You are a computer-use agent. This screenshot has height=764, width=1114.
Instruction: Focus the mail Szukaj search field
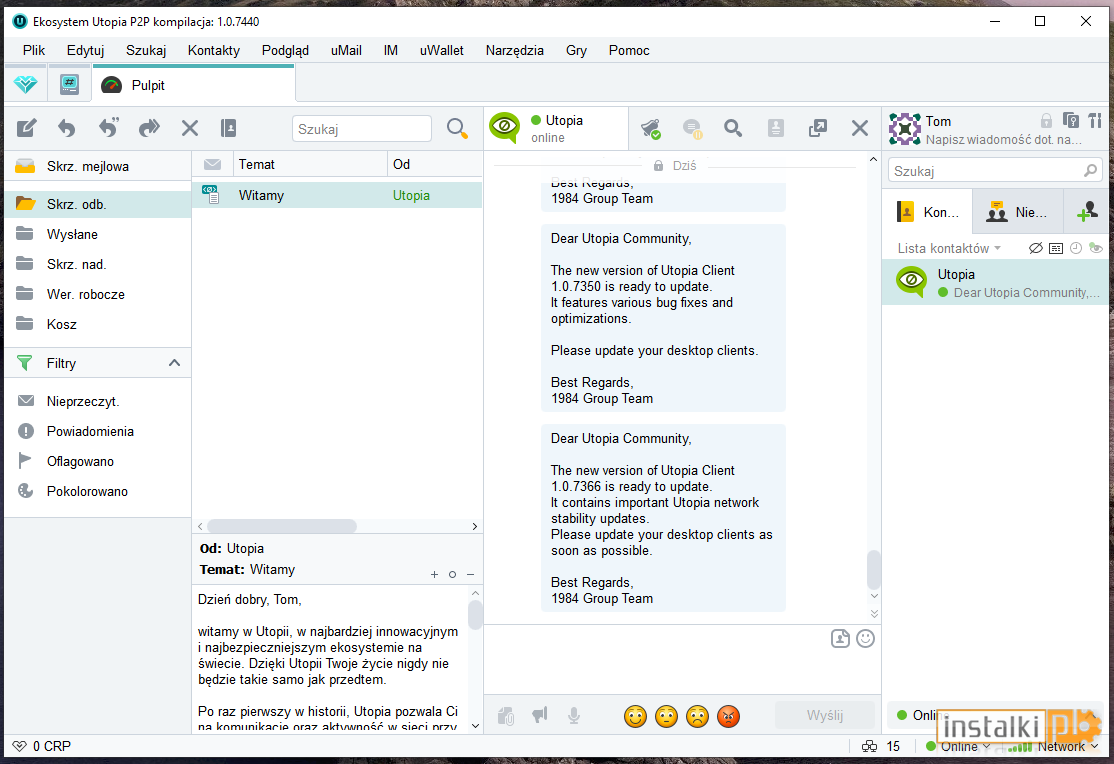(x=362, y=129)
